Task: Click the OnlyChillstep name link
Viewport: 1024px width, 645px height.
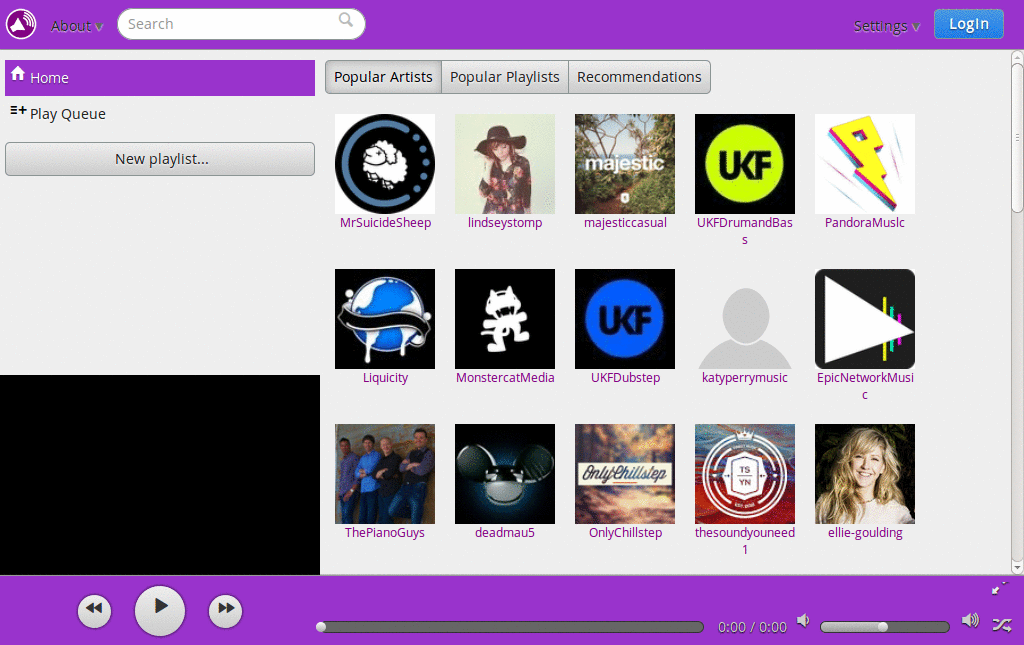Action: click(x=625, y=533)
